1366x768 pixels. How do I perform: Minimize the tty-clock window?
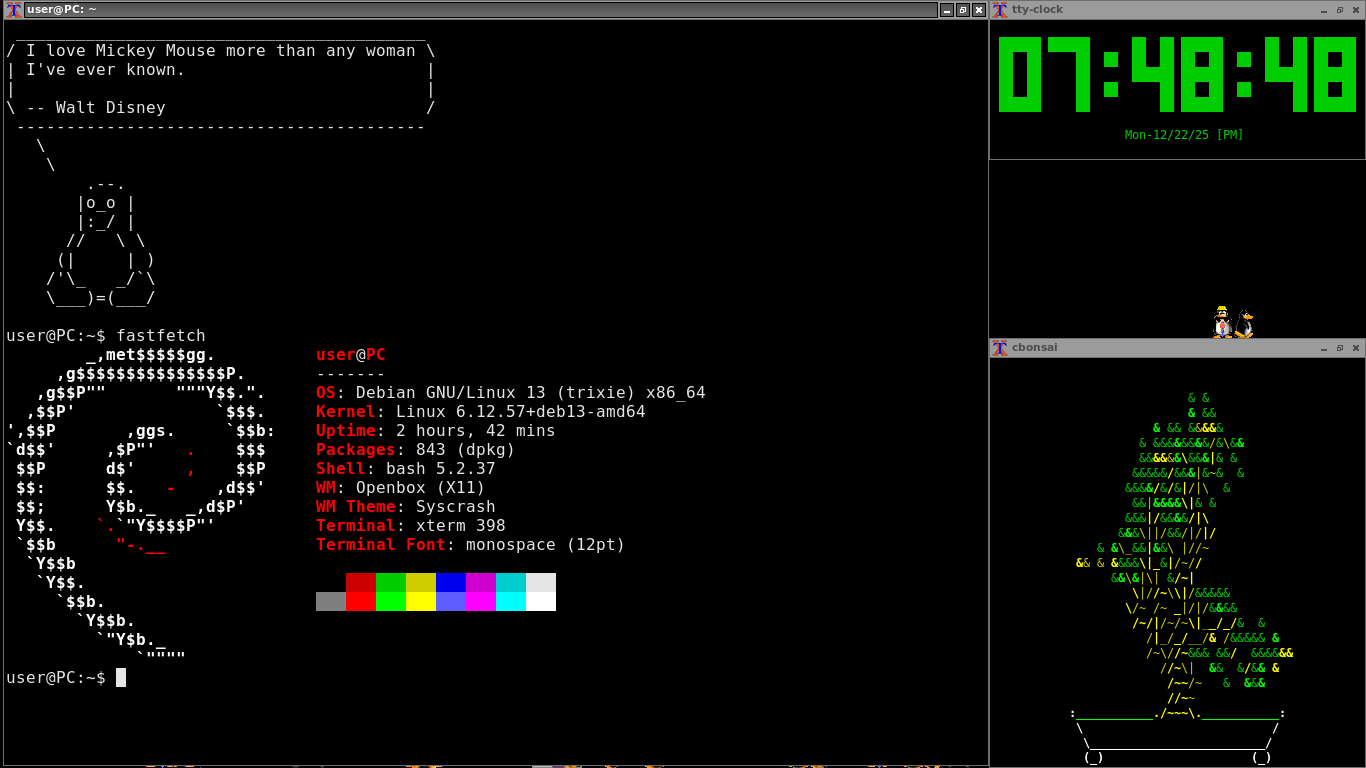(1324, 10)
